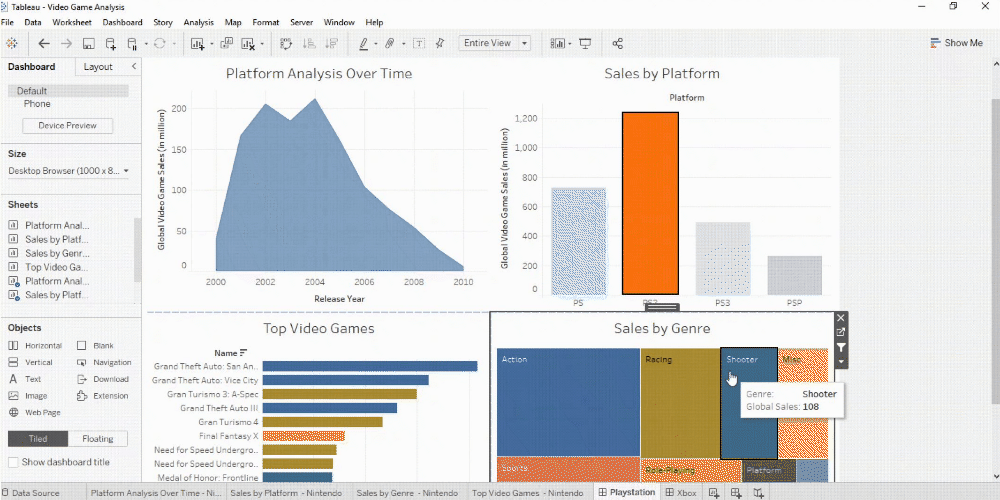
Task: Click the Show/Hide cards toolbar icon
Action: (558, 43)
